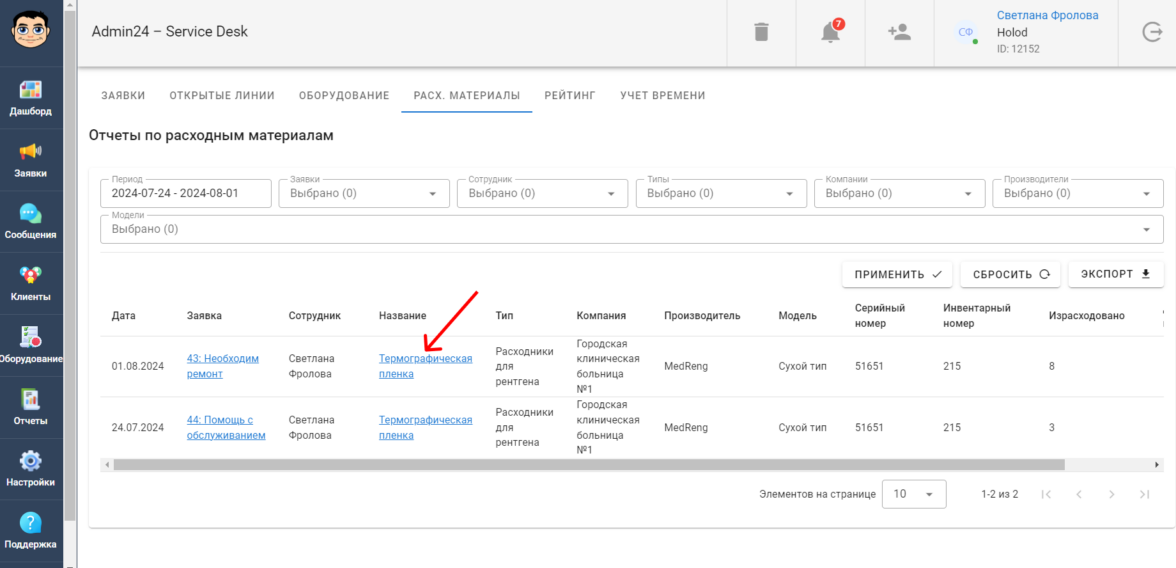The width and height of the screenshot is (1176, 568).
Task: Click the add user icon
Action: (x=899, y=32)
